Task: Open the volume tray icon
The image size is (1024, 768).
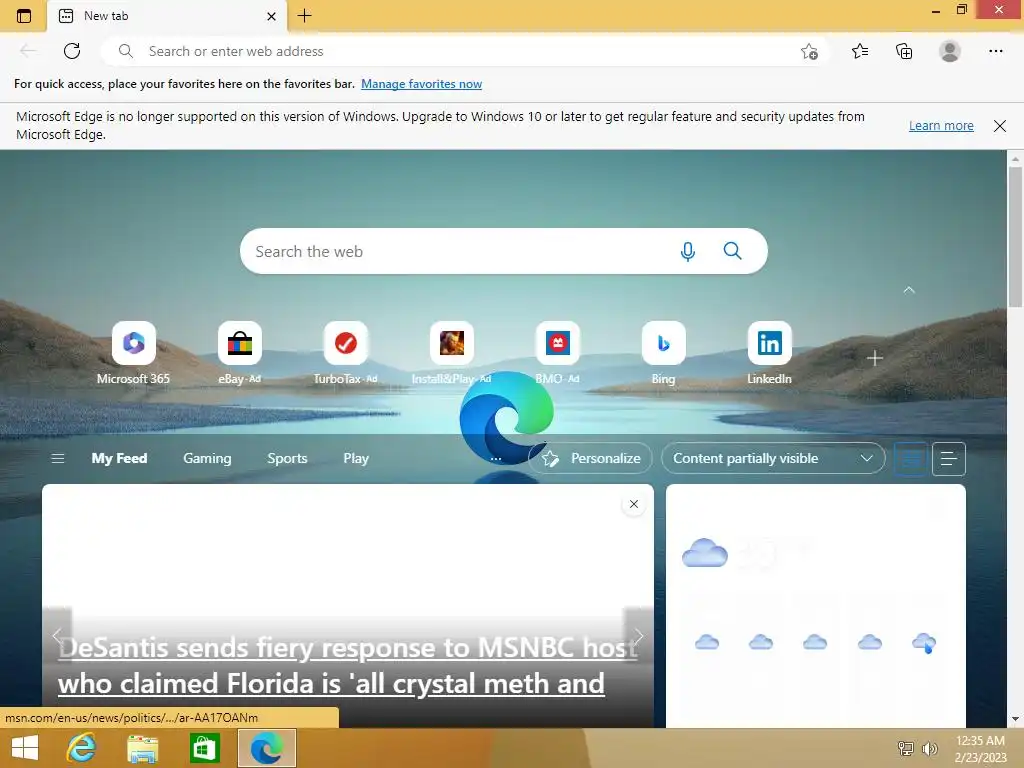Action: 929,749
